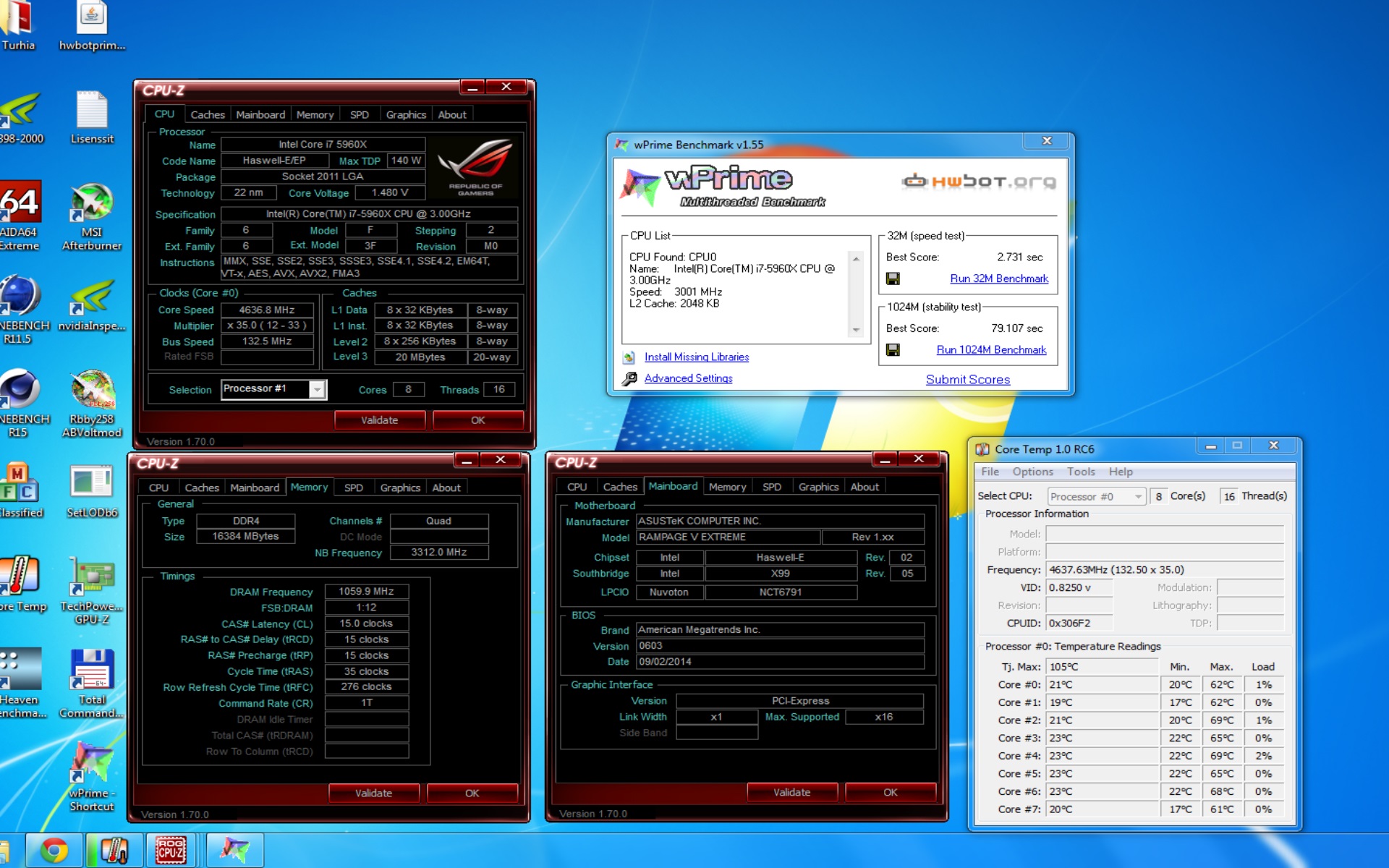Click the 1024M save score floppy icon
The width and height of the screenshot is (1389, 868).
893,349
